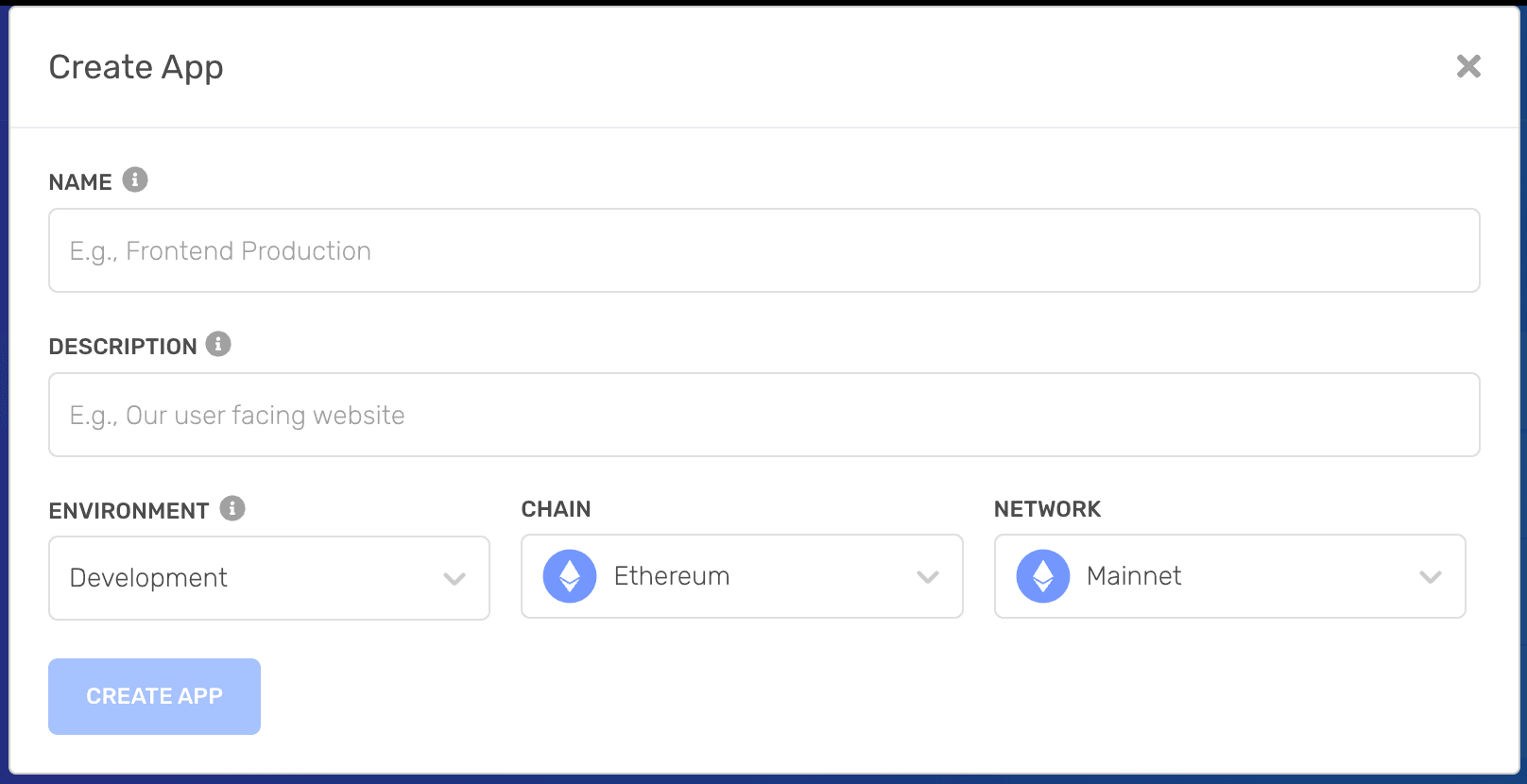The height and width of the screenshot is (784, 1527).
Task: Focus the Name input field
Action: (763, 250)
